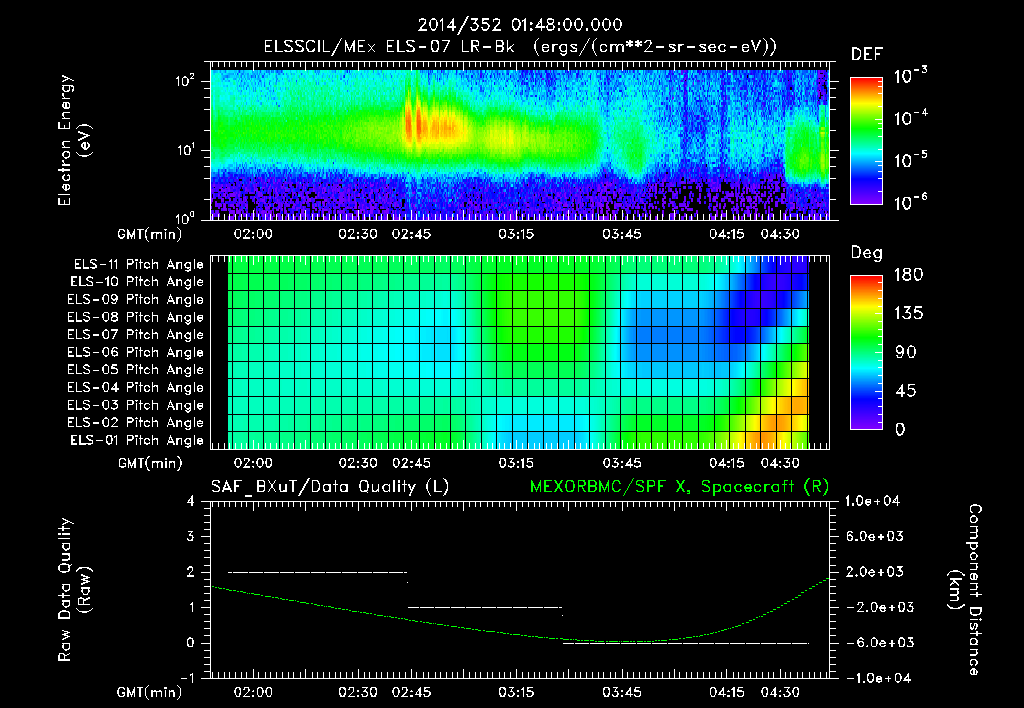Click the 180 value on Deg scale
Viewport: 1024px width, 708px height.
pyautogui.click(x=908, y=275)
